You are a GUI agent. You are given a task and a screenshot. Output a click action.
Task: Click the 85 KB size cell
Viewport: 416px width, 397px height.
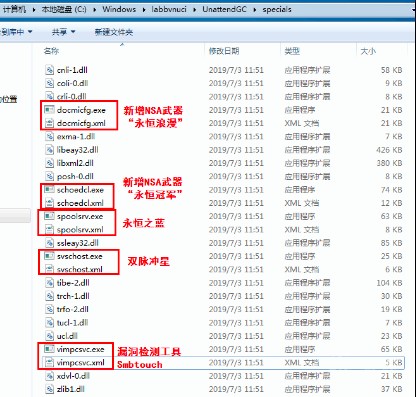pyautogui.click(x=392, y=243)
